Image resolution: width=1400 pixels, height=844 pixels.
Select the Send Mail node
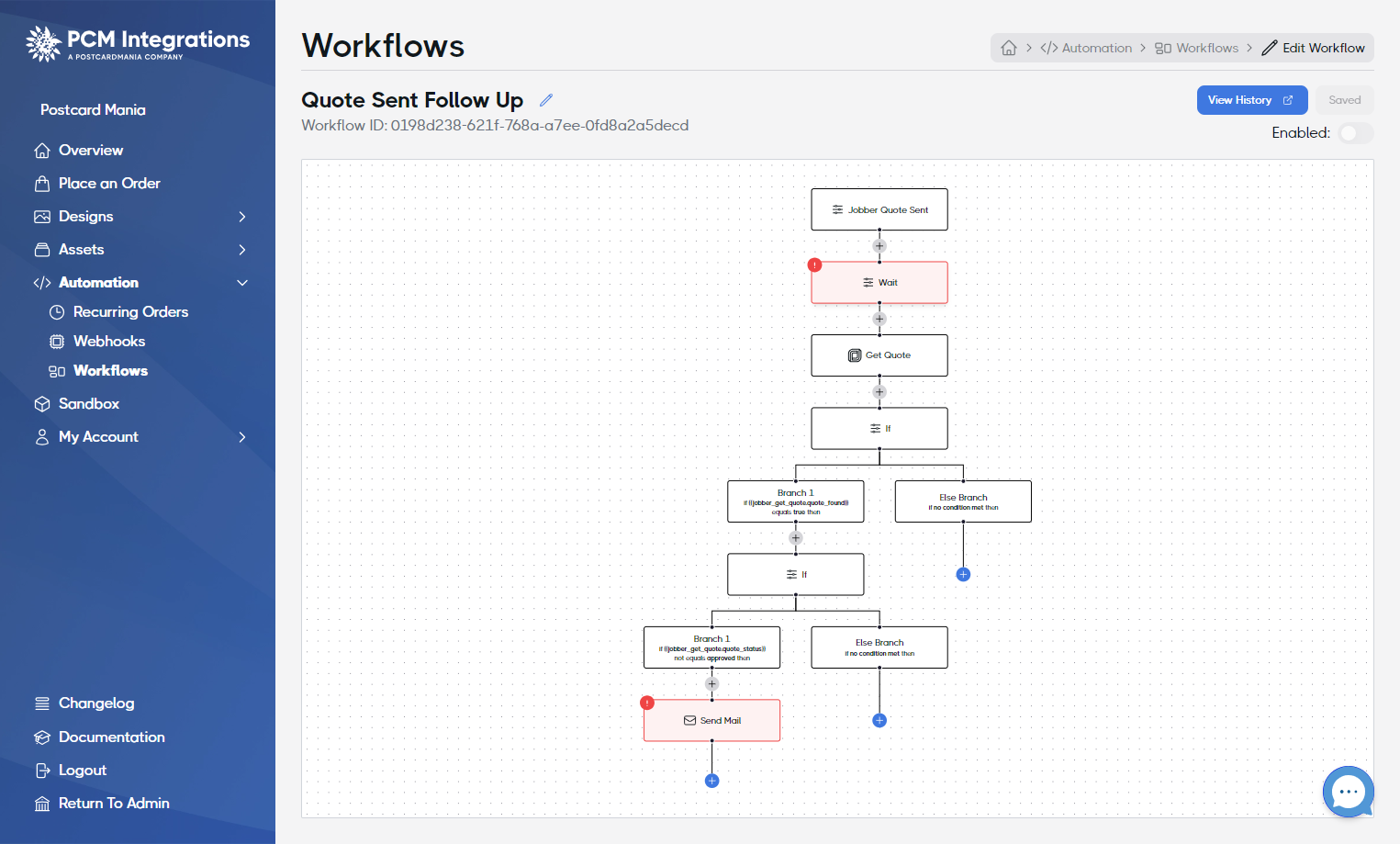(711, 721)
